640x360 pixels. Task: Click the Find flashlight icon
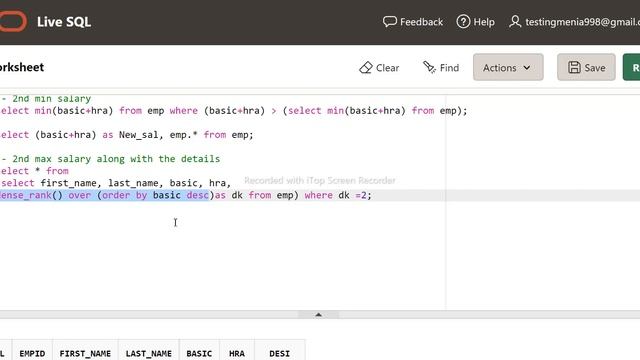tap(429, 67)
